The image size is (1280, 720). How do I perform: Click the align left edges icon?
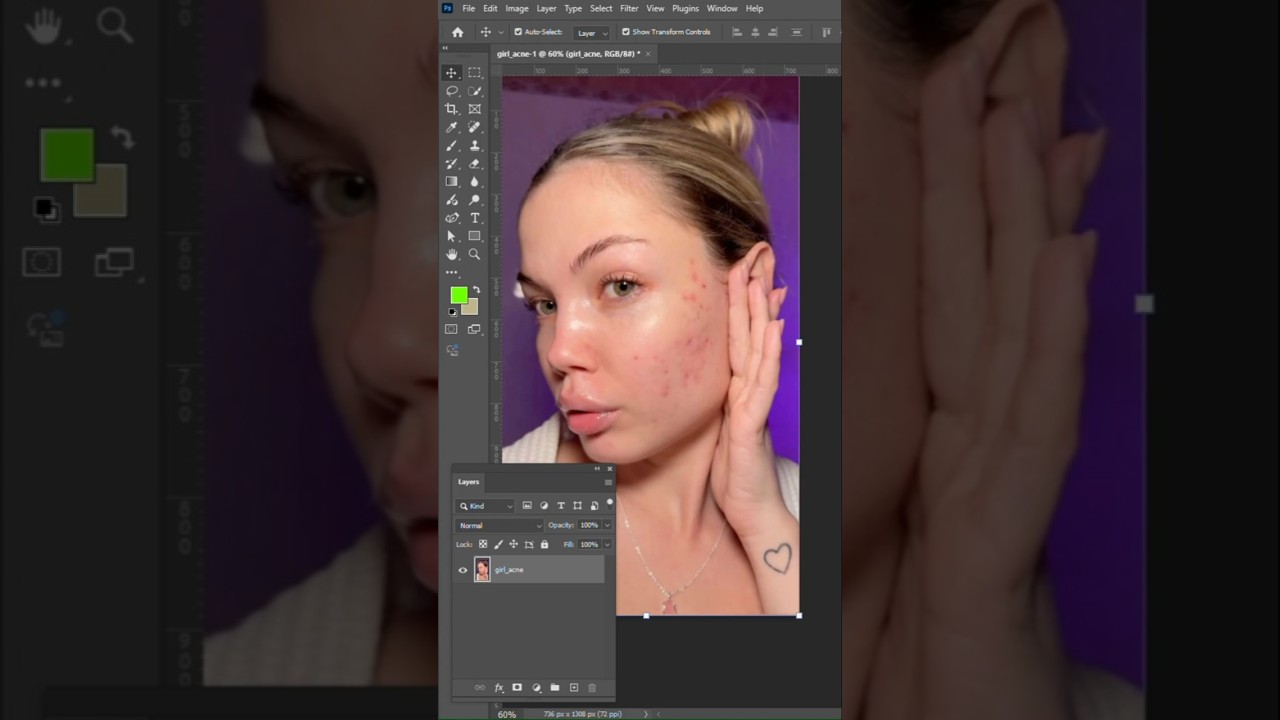pos(737,32)
